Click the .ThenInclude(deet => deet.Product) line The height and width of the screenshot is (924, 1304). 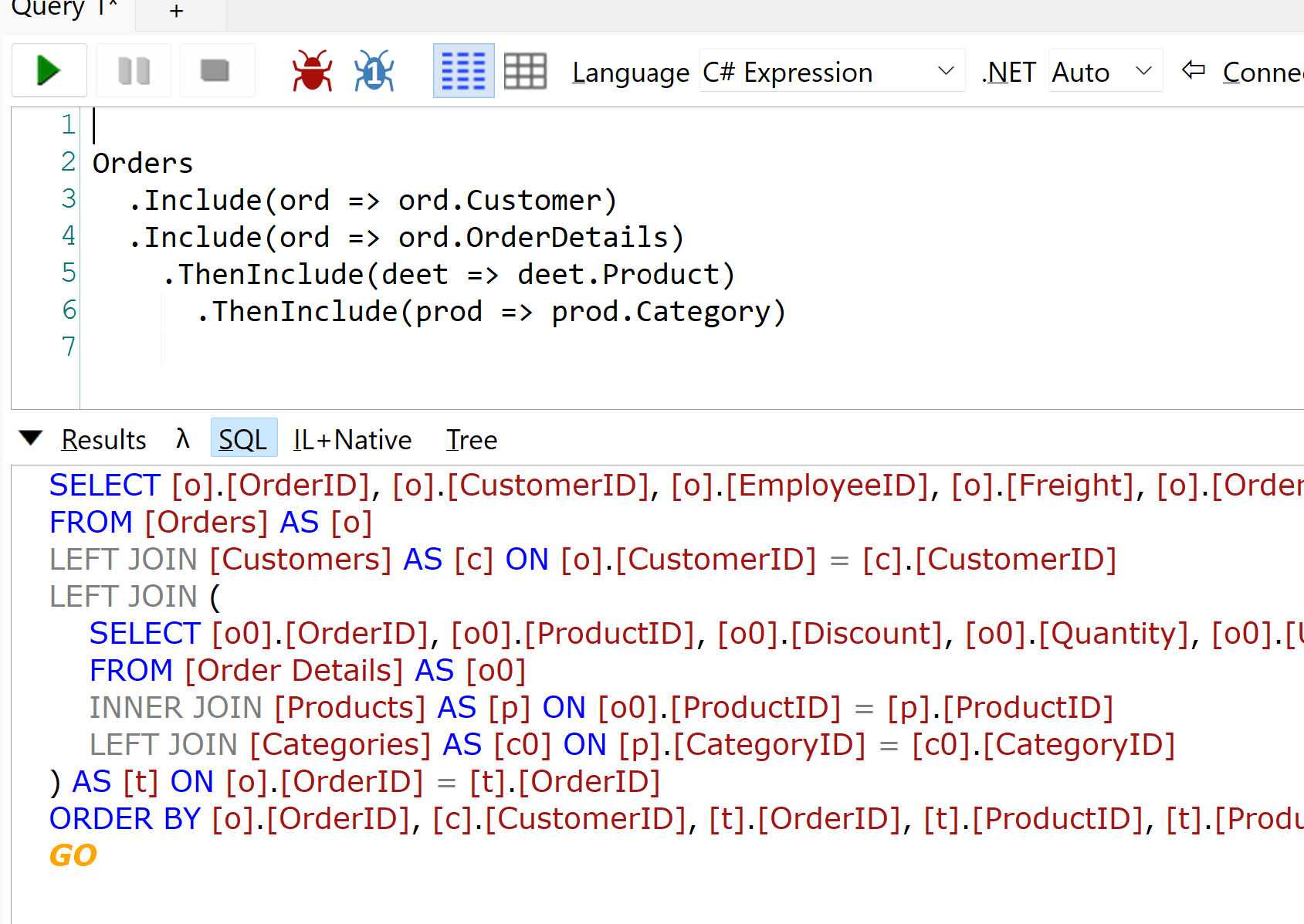tap(449, 274)
